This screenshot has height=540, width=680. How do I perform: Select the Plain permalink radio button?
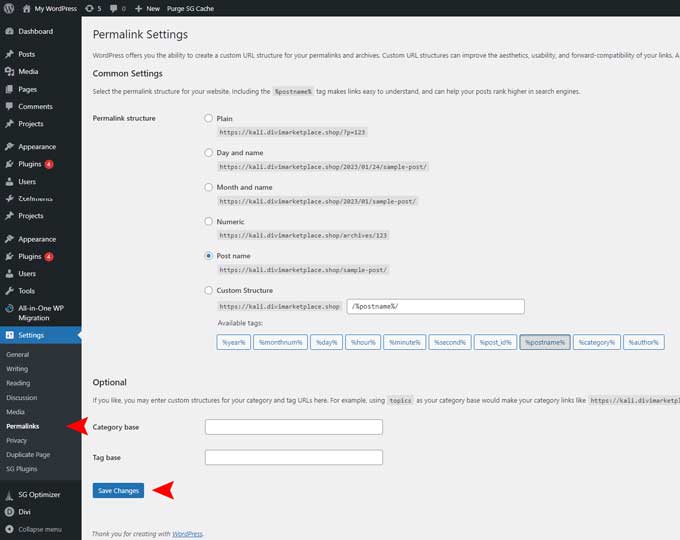pyautogui.click(x=208, y=119)
